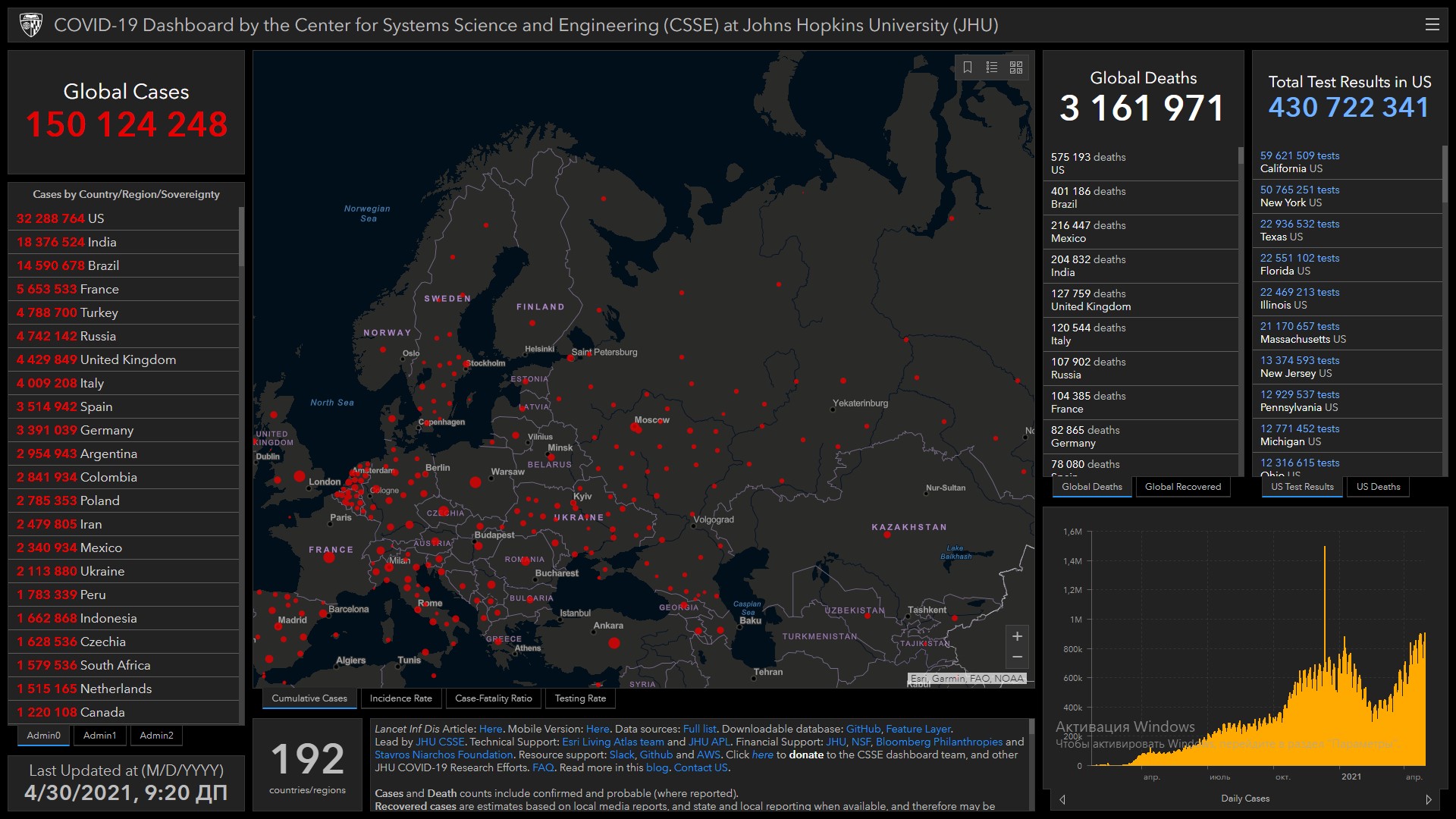1456x819 pixels.
Task: Zoom out of the map
Action: [x=1017, y=657]
